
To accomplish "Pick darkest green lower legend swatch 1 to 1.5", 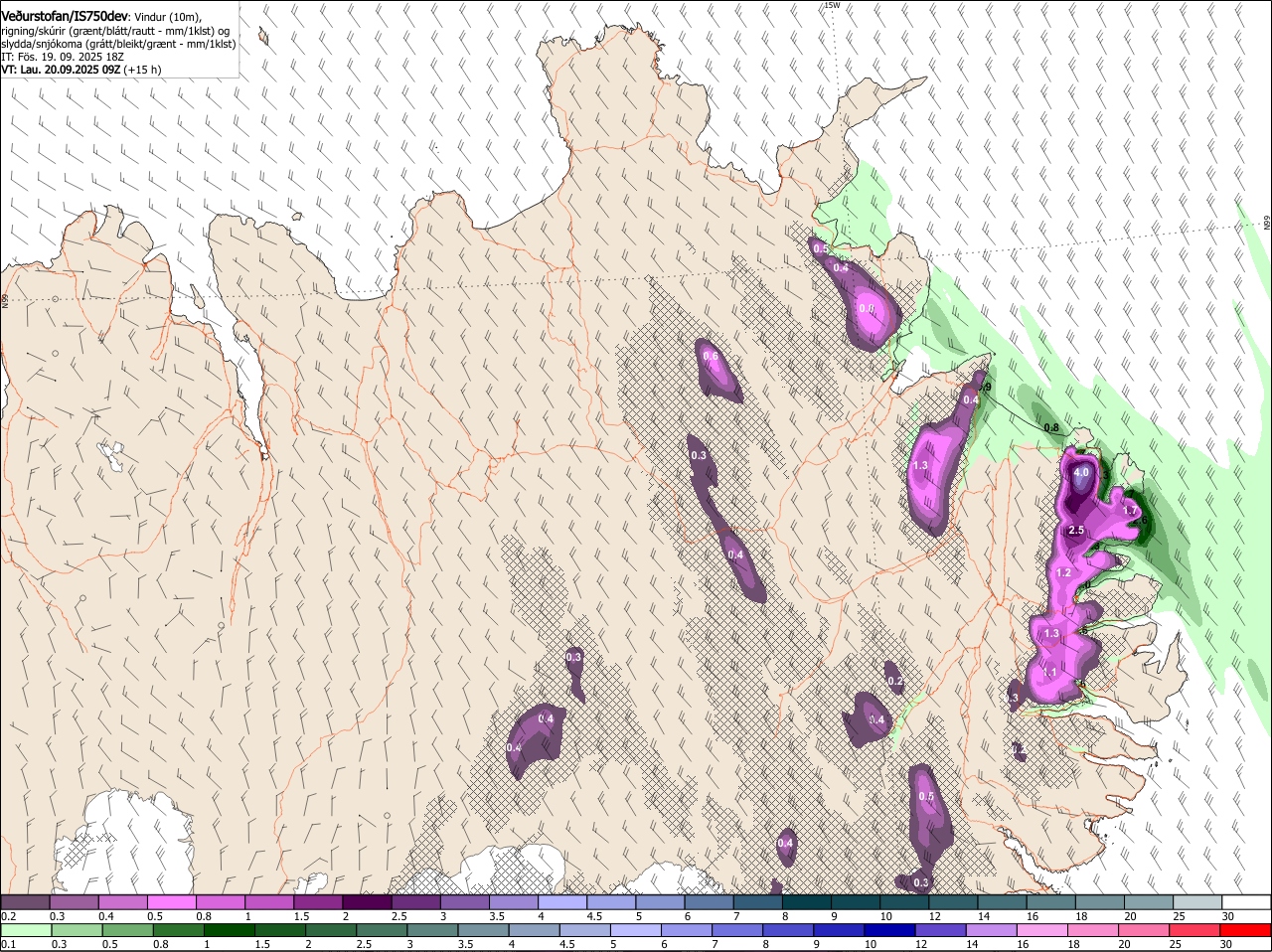I will 229,930.
